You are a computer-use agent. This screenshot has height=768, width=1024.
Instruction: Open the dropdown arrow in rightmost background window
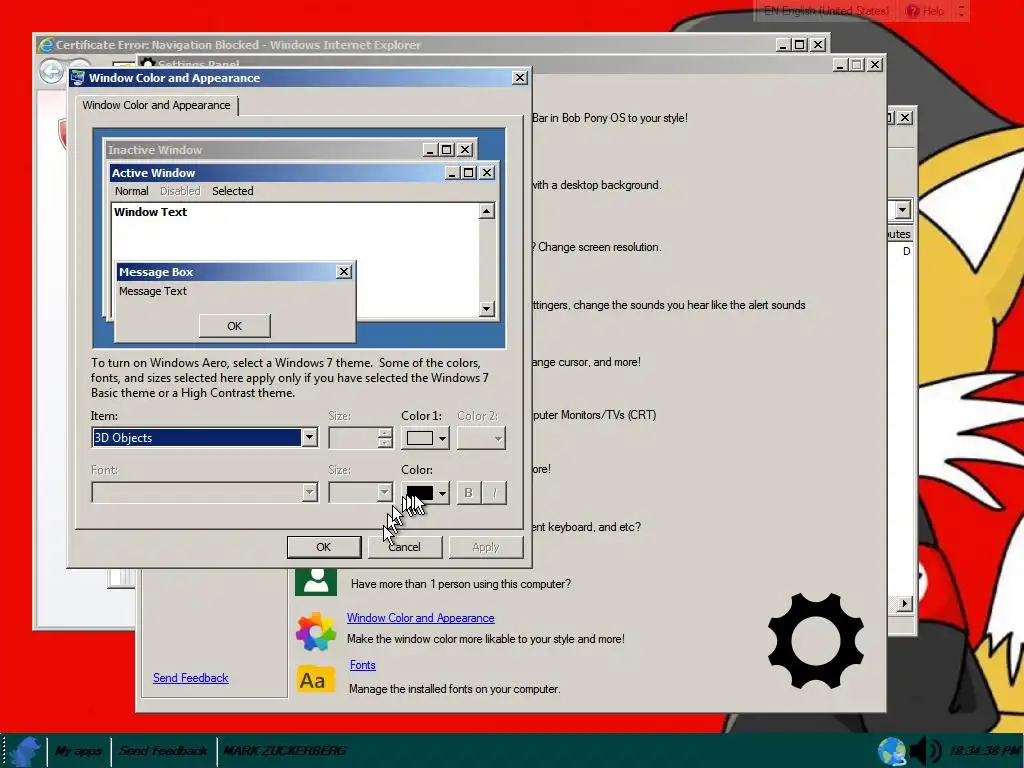pos(903,210)
